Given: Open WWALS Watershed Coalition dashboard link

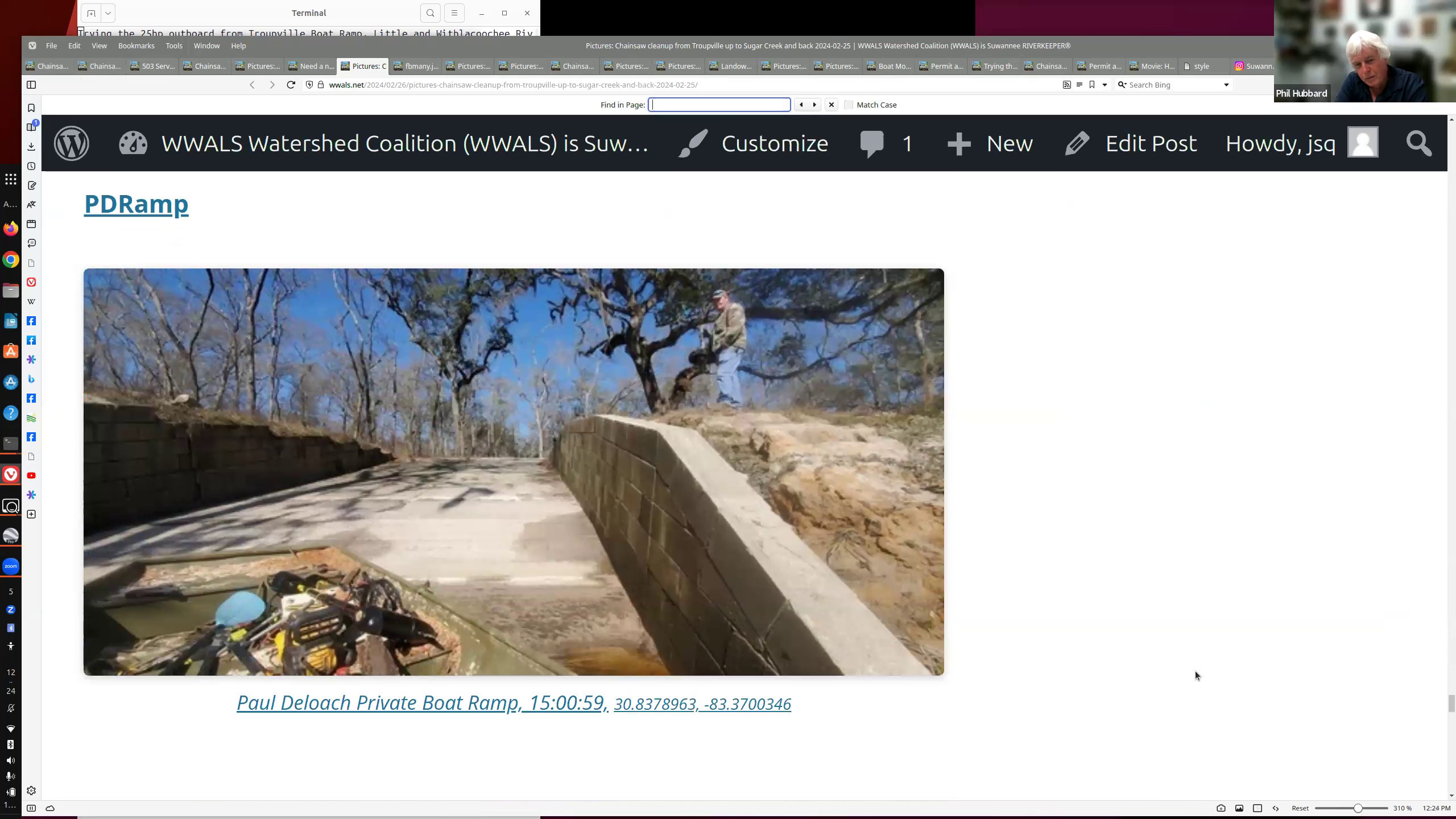Looking at the screenshot, I should click(x=383, y=143).
